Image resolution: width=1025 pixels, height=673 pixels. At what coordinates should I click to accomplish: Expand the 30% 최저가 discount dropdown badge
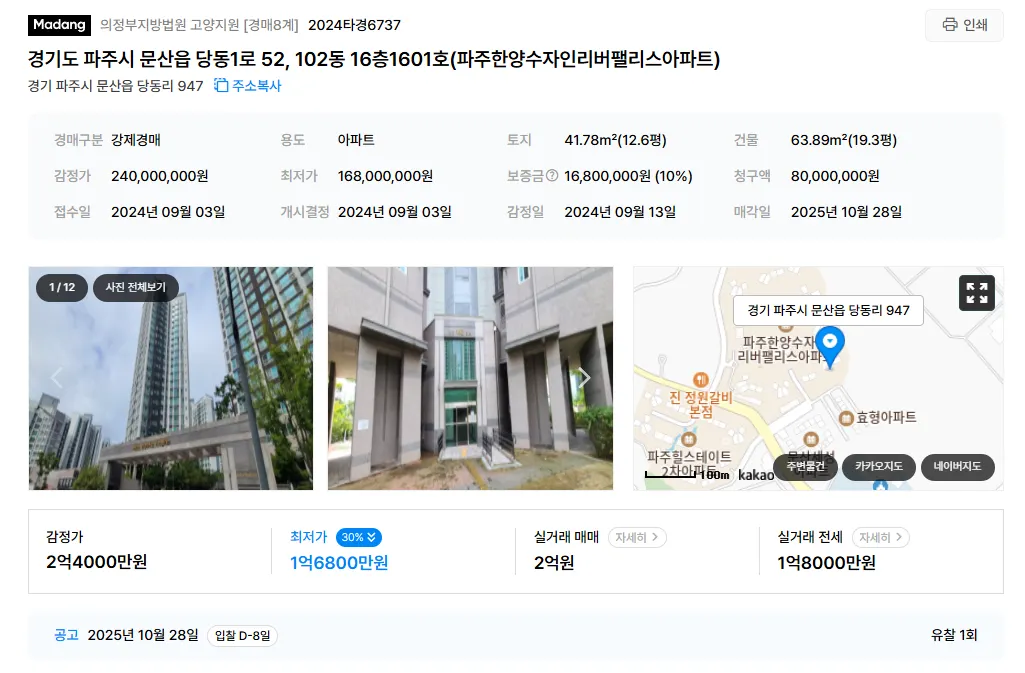tap(358, 537)
